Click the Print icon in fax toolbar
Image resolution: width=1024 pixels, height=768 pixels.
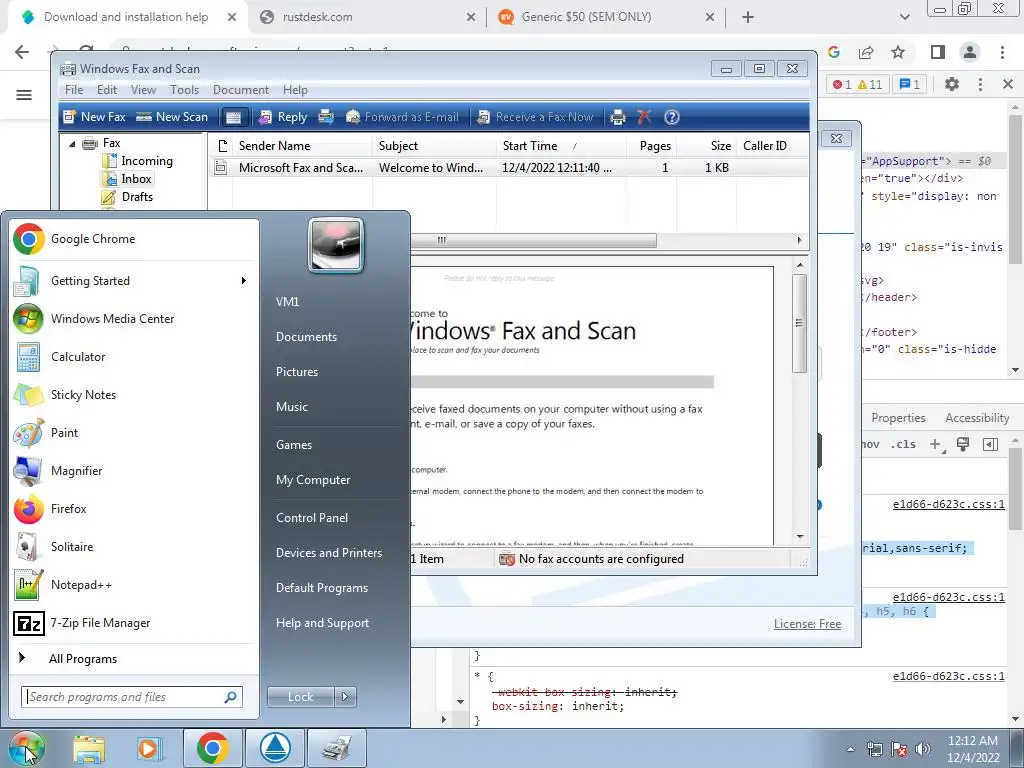click(x=618, y=117)
